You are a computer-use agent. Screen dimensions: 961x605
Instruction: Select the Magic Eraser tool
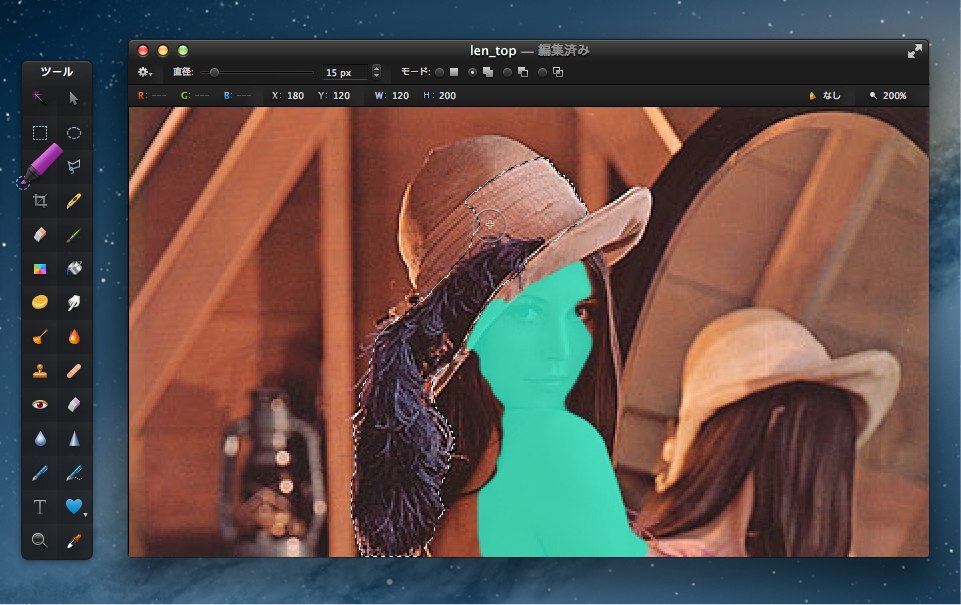tap(74, 405)
